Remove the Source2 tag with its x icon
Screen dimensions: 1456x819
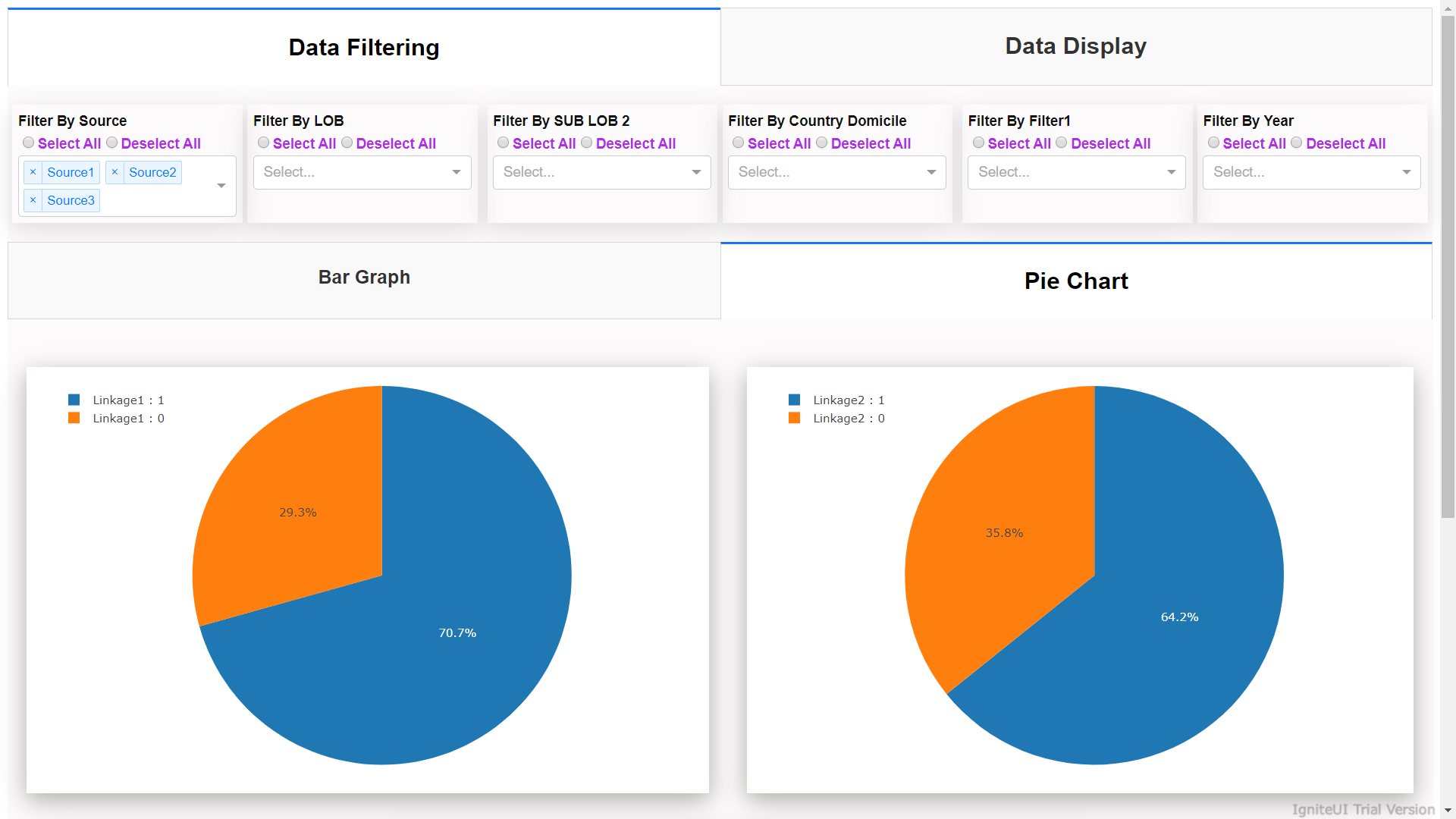point(115,172)
